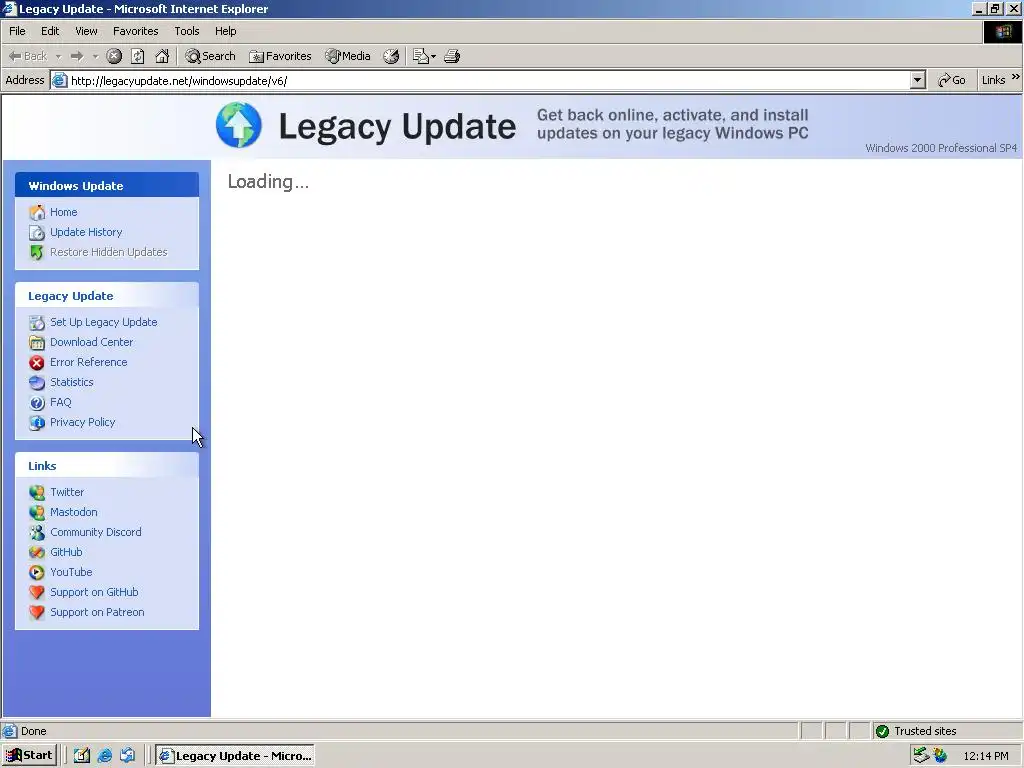1024x768 pixels.
Task: Click the Statistics pie chart icon
Action: pos(37,383)
